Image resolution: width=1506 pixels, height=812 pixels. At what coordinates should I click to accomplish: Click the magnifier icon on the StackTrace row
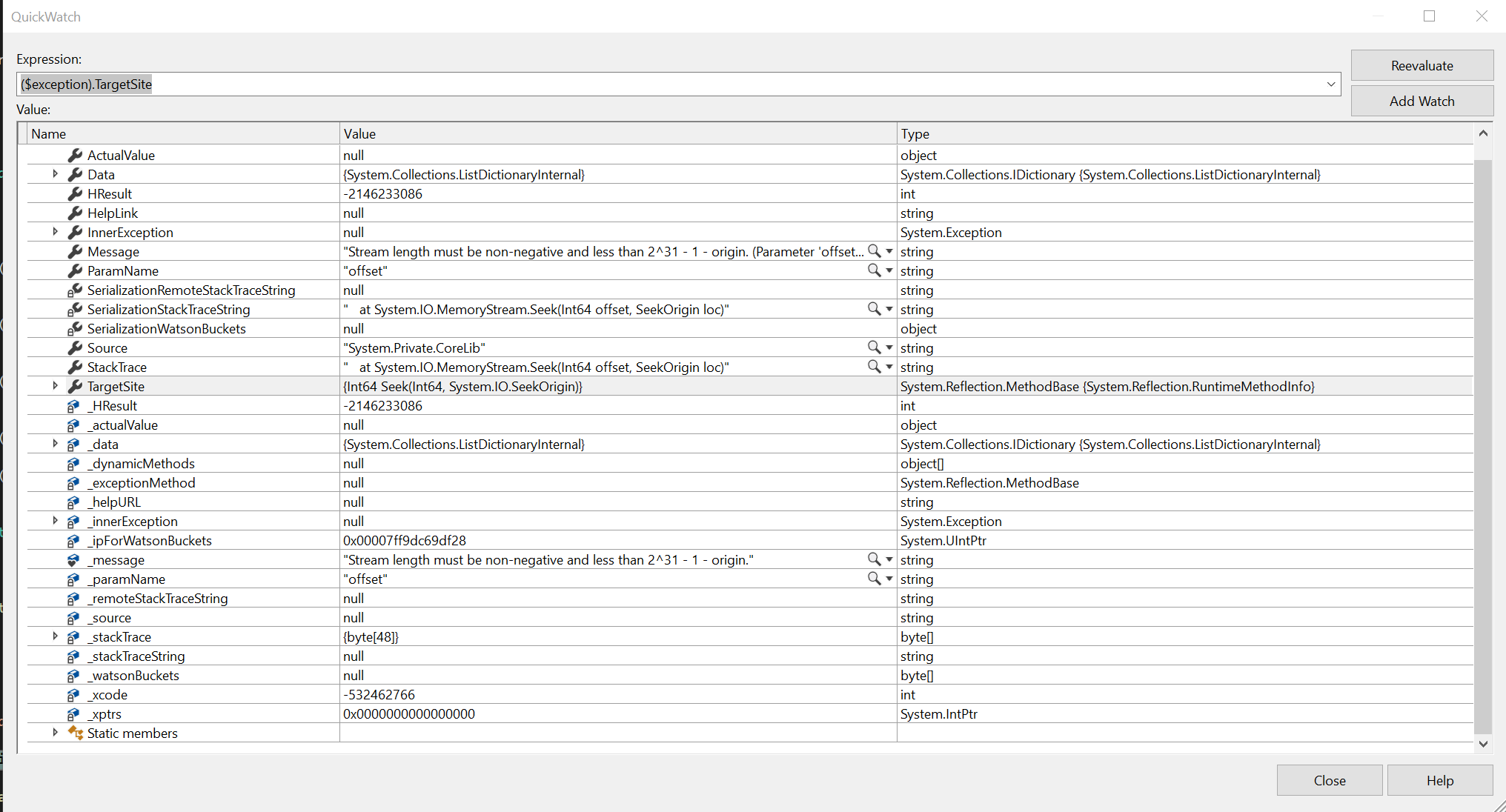(872, 367)
